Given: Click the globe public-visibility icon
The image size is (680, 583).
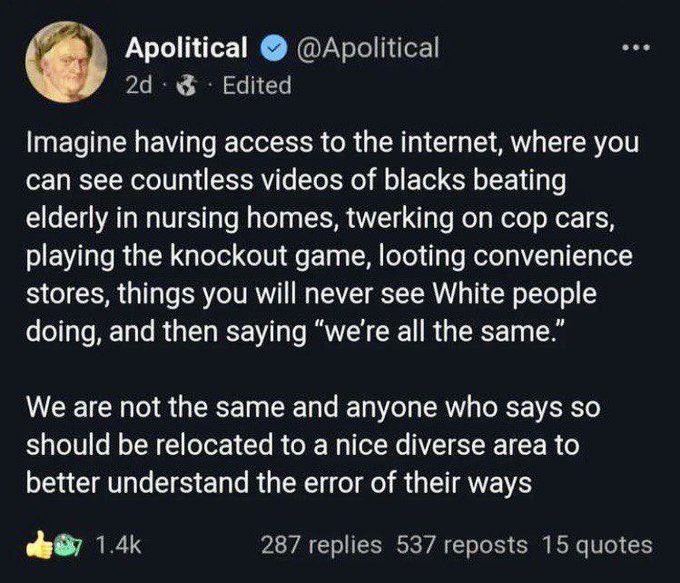Looking at the screenshot, I should click(x=185, y=85).
